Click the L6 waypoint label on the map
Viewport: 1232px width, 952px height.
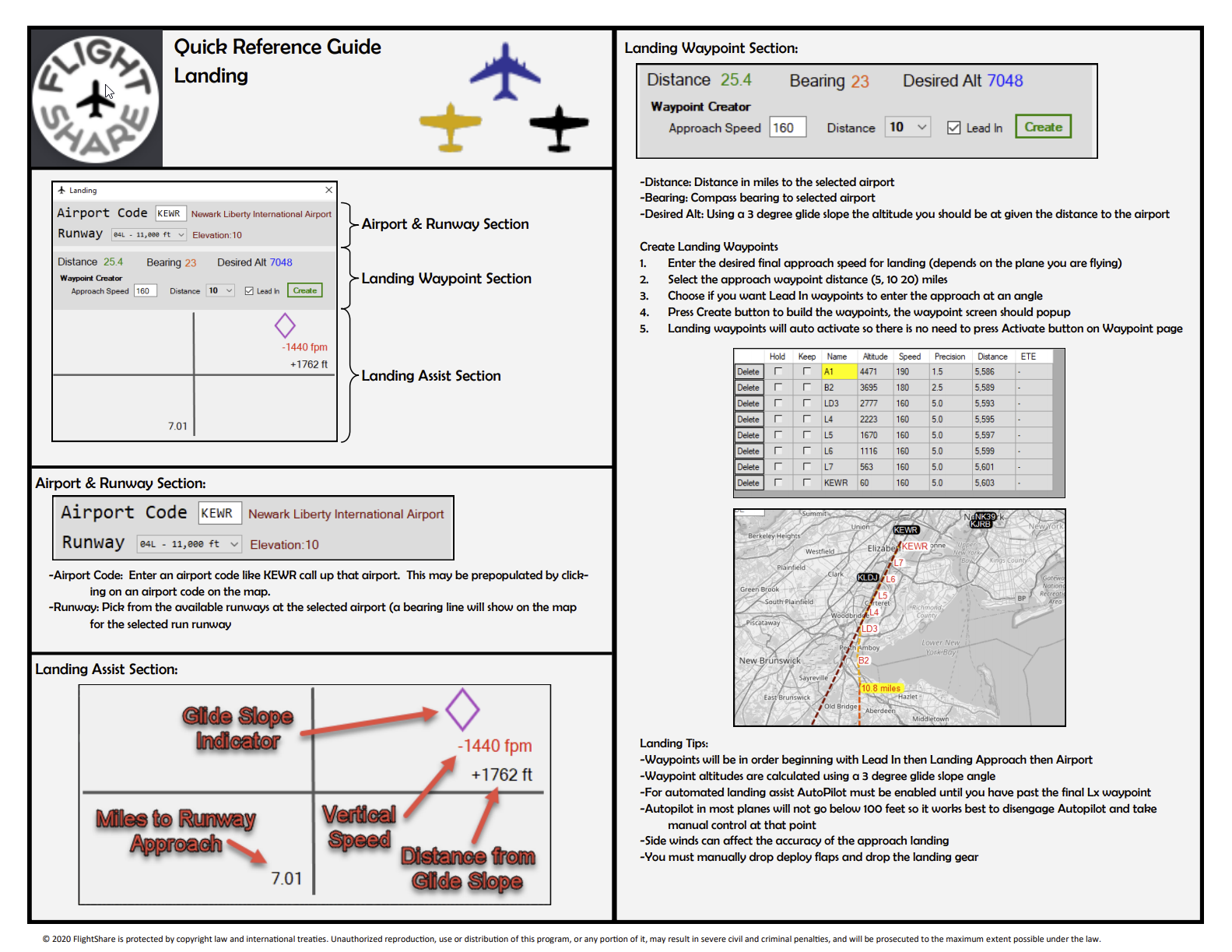pyautogui.click(x=890, y=578)
